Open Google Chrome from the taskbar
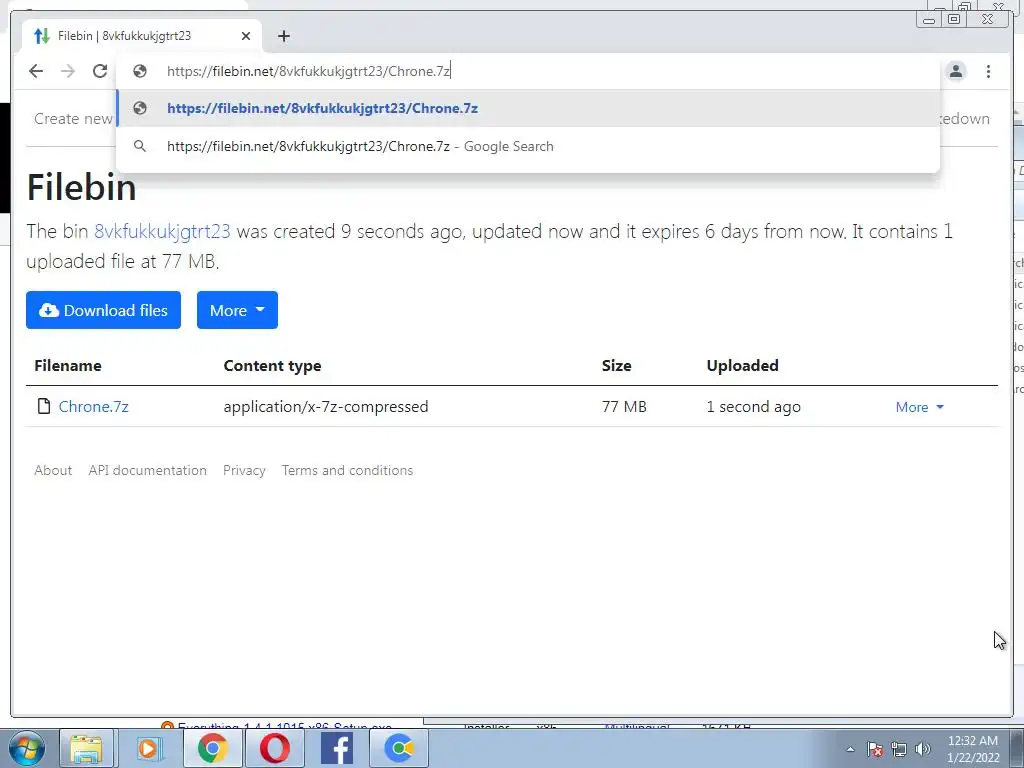The width and height of the screenshot is (1024, 768). (x=212, y=748)
